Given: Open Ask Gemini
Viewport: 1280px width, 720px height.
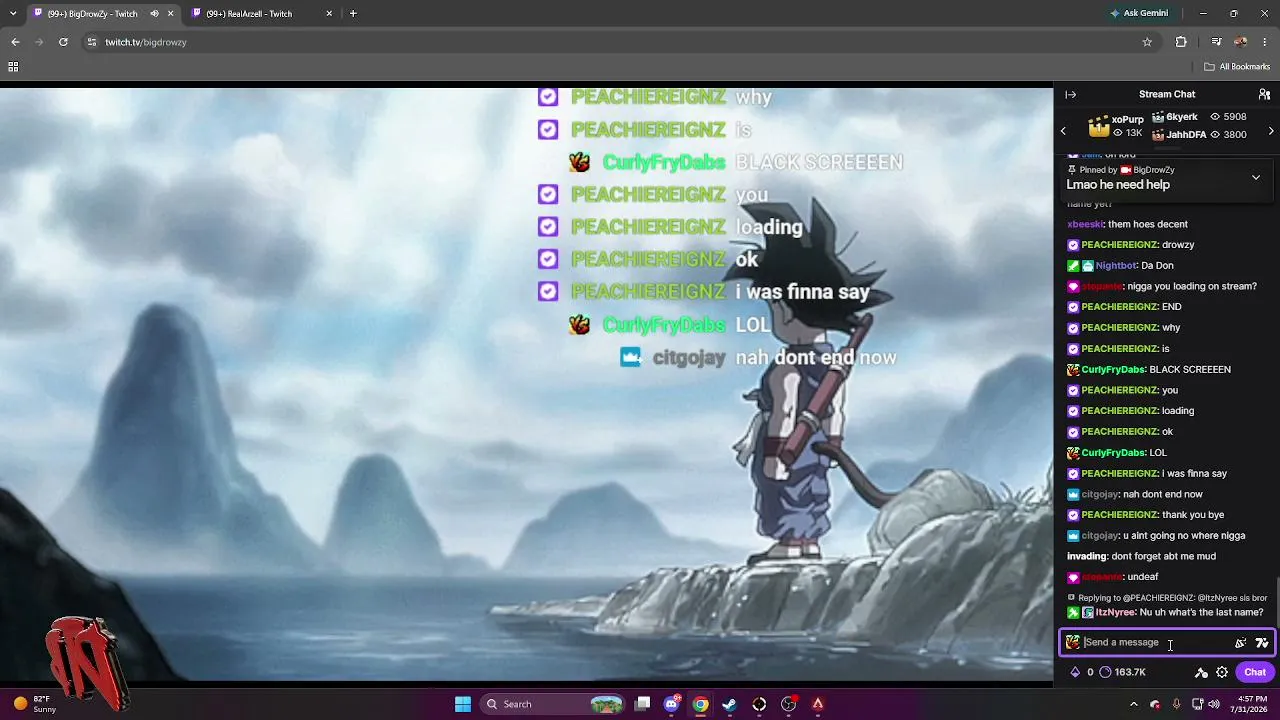Looking at the screenshot, I should coord(1138,14).
